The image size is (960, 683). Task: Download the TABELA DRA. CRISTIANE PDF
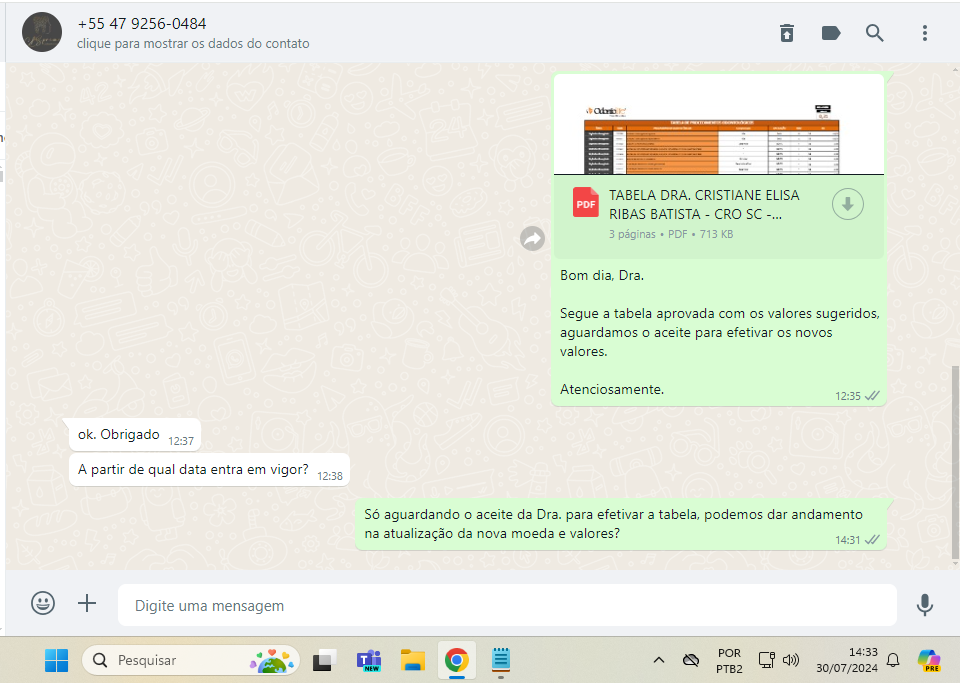(847, 204)
